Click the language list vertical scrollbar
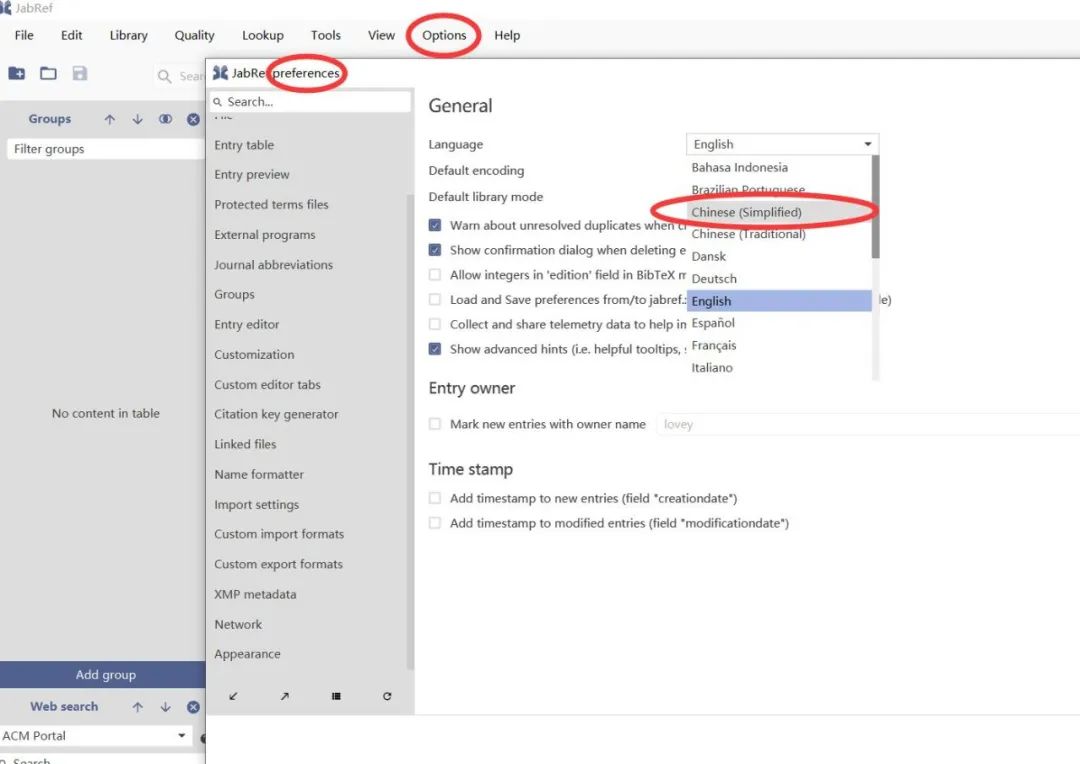Viewport: 1080px width, 764px height. 875,207
